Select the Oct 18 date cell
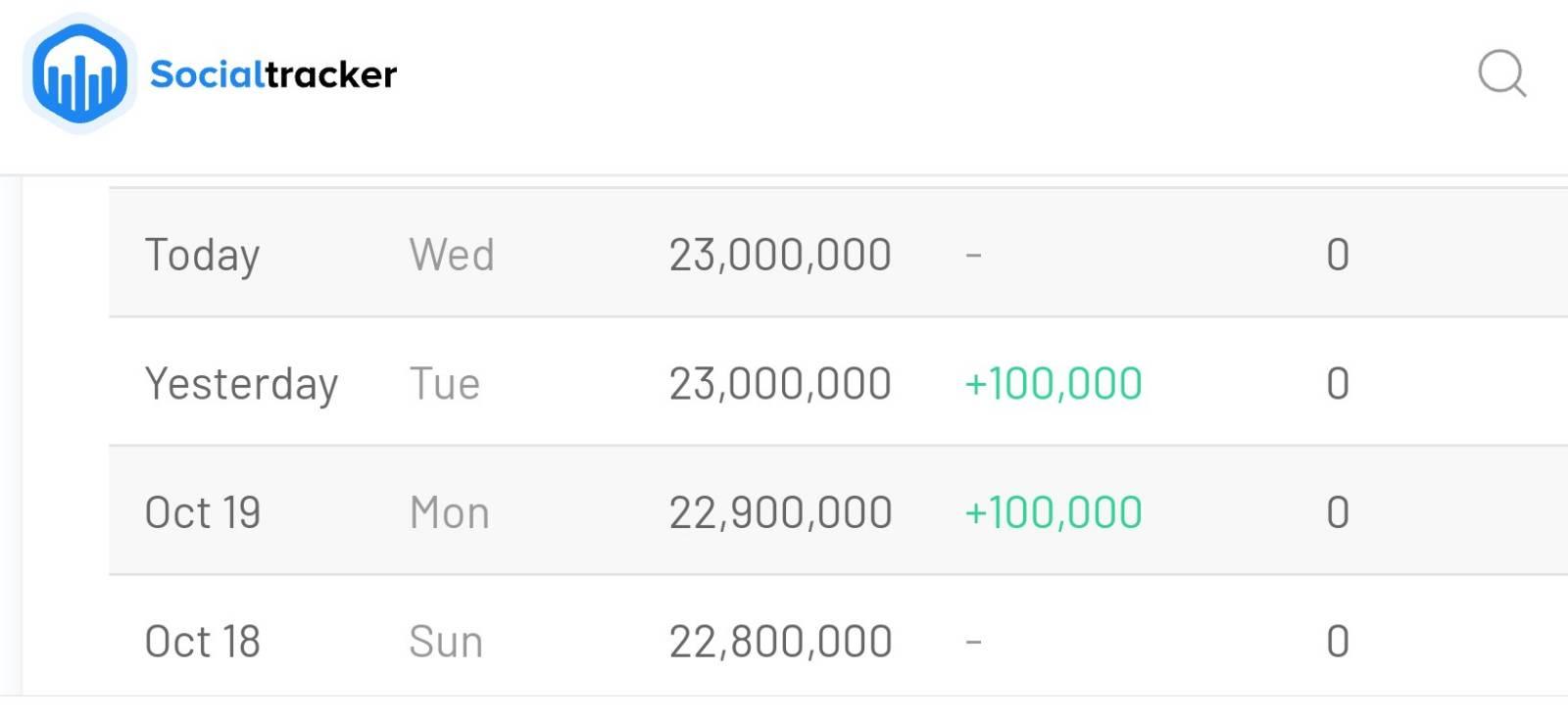Screen dimensions: 1568x720 (x=203, y=643)
